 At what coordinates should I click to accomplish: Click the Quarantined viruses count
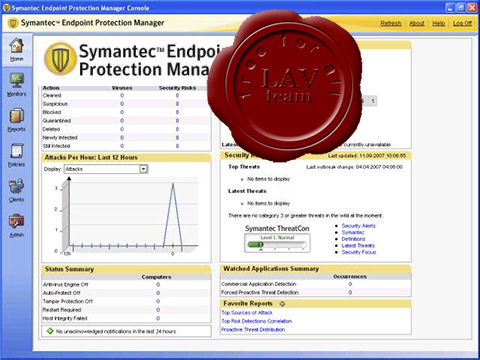122,121
